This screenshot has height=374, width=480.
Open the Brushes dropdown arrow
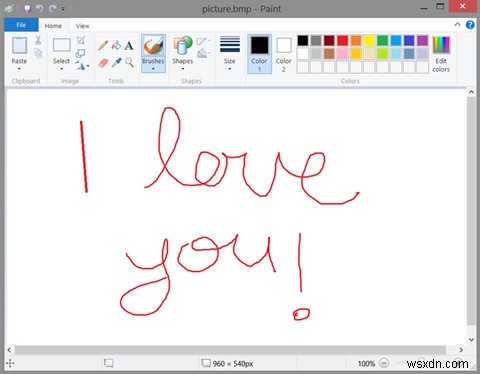tap(153, 69)
